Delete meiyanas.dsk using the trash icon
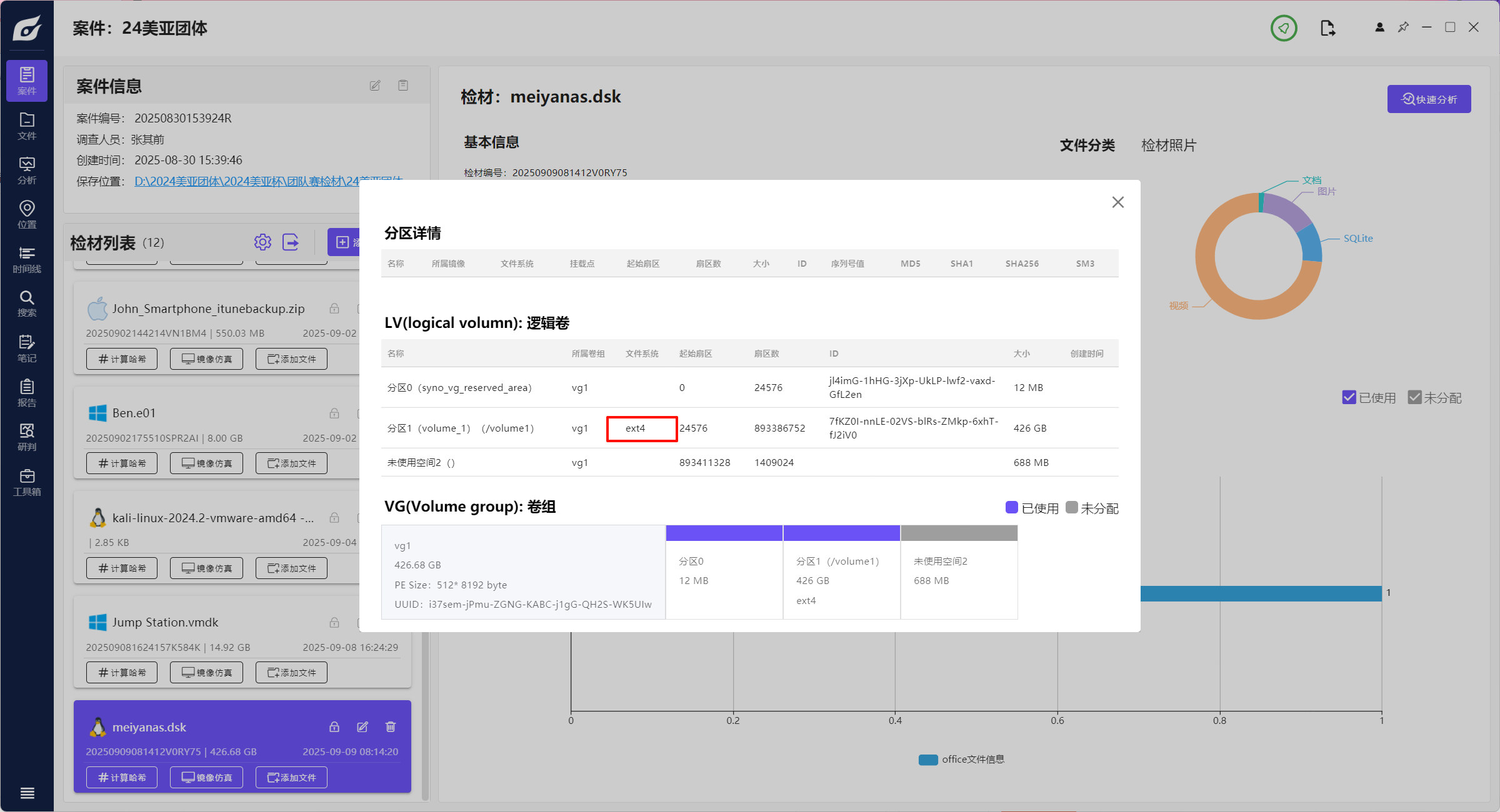 tap(391, 726)
